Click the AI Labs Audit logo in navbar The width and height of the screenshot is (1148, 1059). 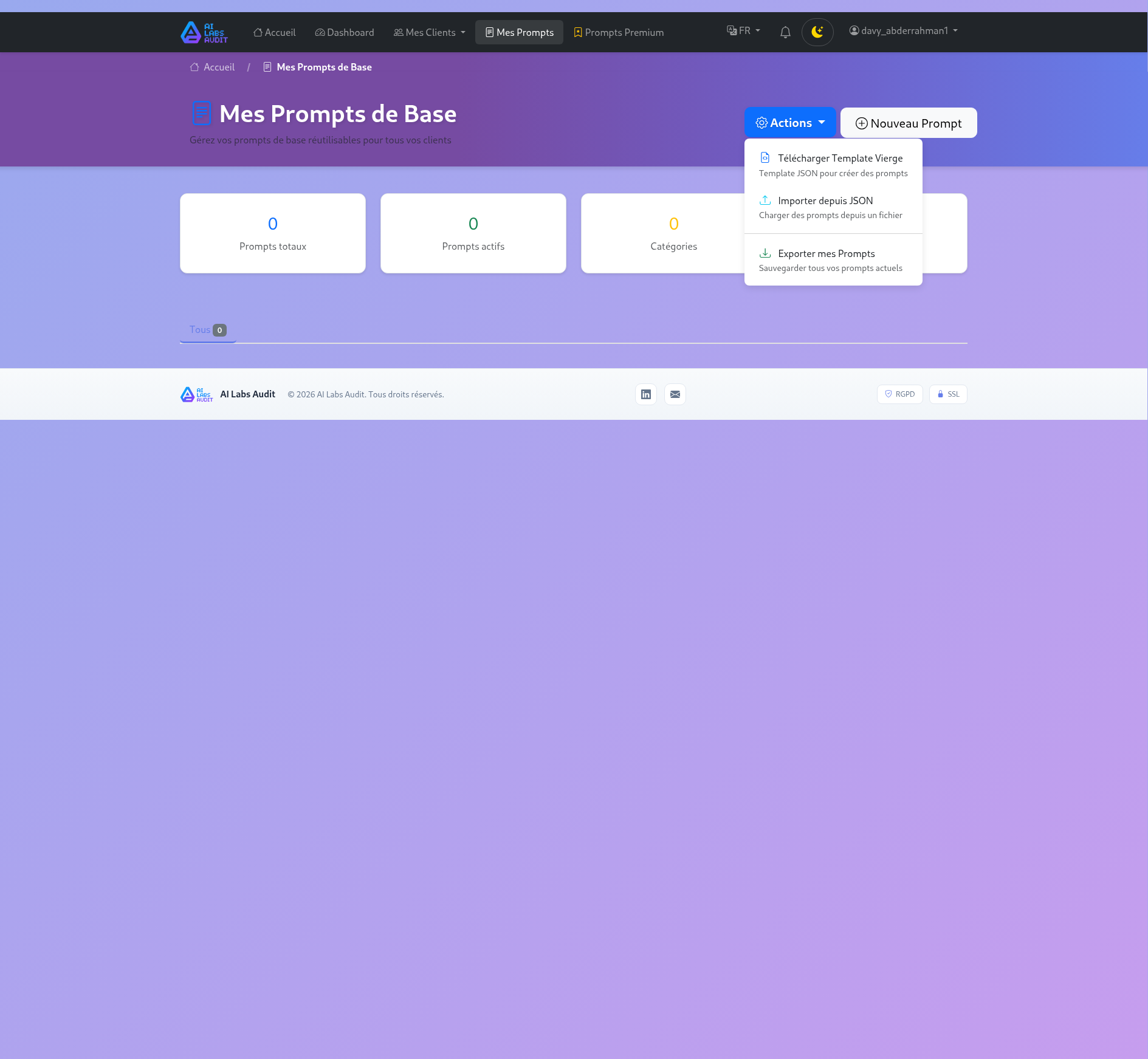[204, 32]
